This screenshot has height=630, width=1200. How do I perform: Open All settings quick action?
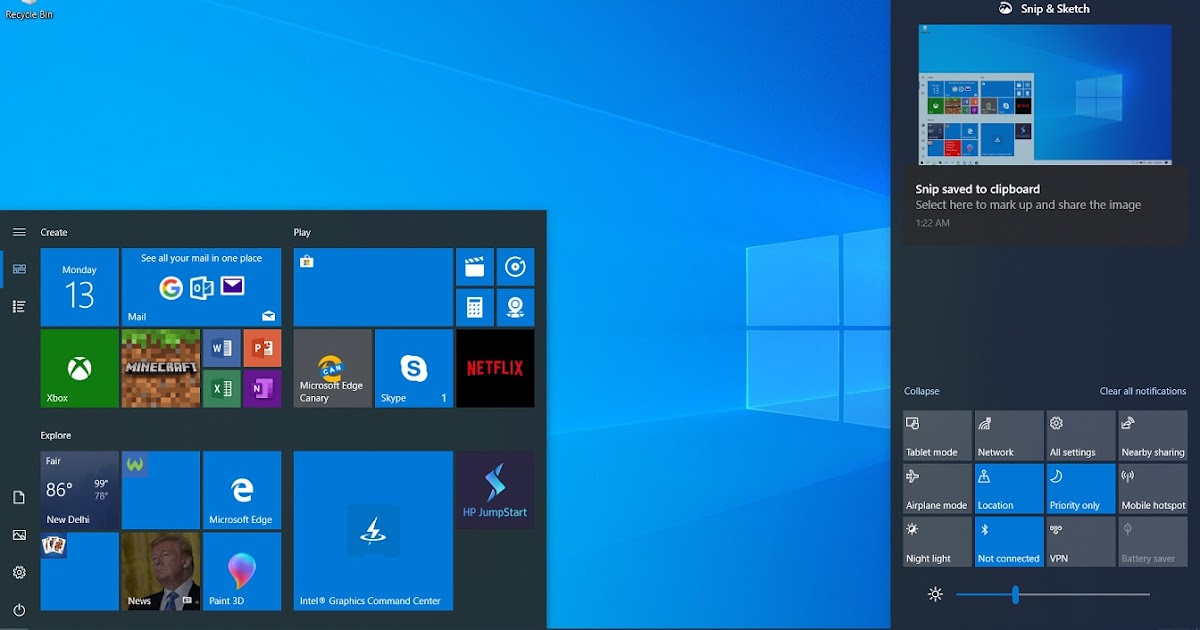(x=1081, y=435)
